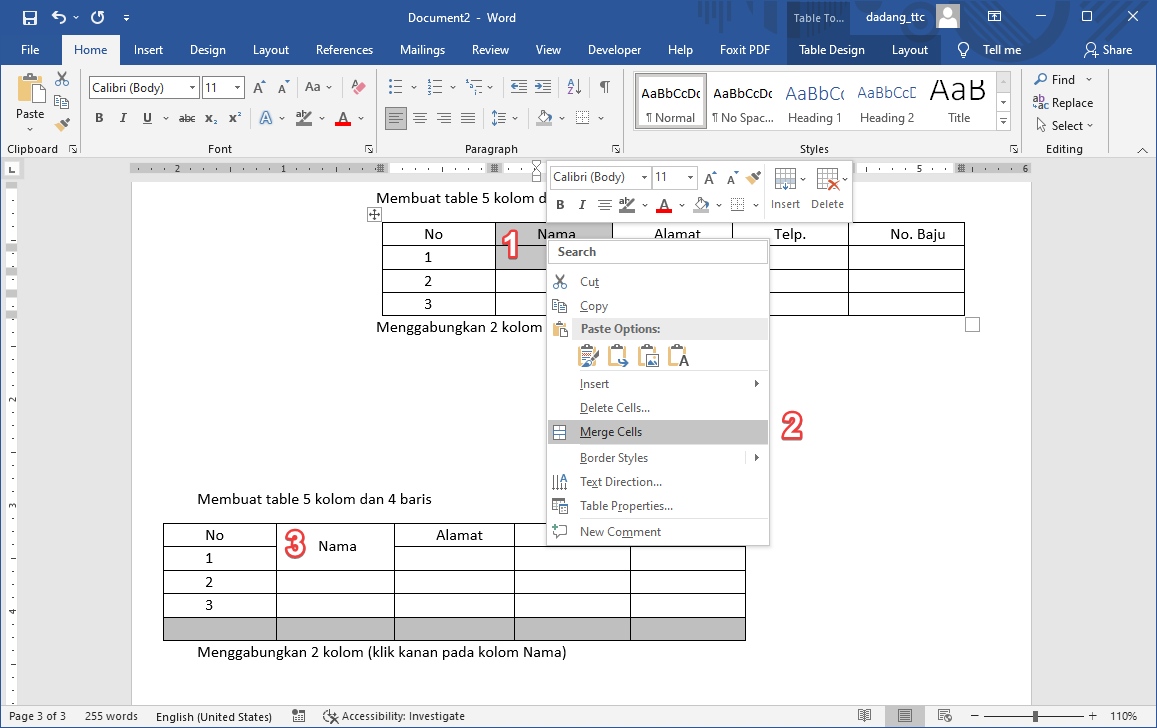Click the Replace button in the Editing group
The image size is (1157, 728).
coord(1064,102)
